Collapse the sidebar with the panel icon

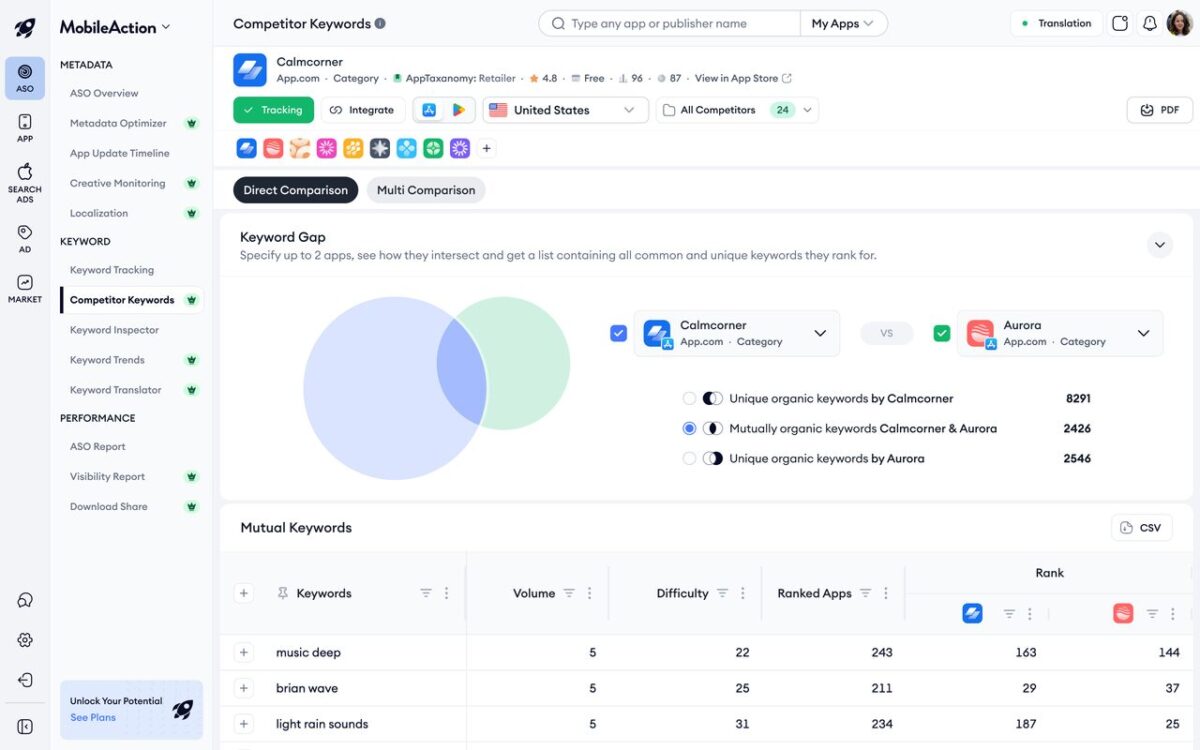[x=25, y=727]
